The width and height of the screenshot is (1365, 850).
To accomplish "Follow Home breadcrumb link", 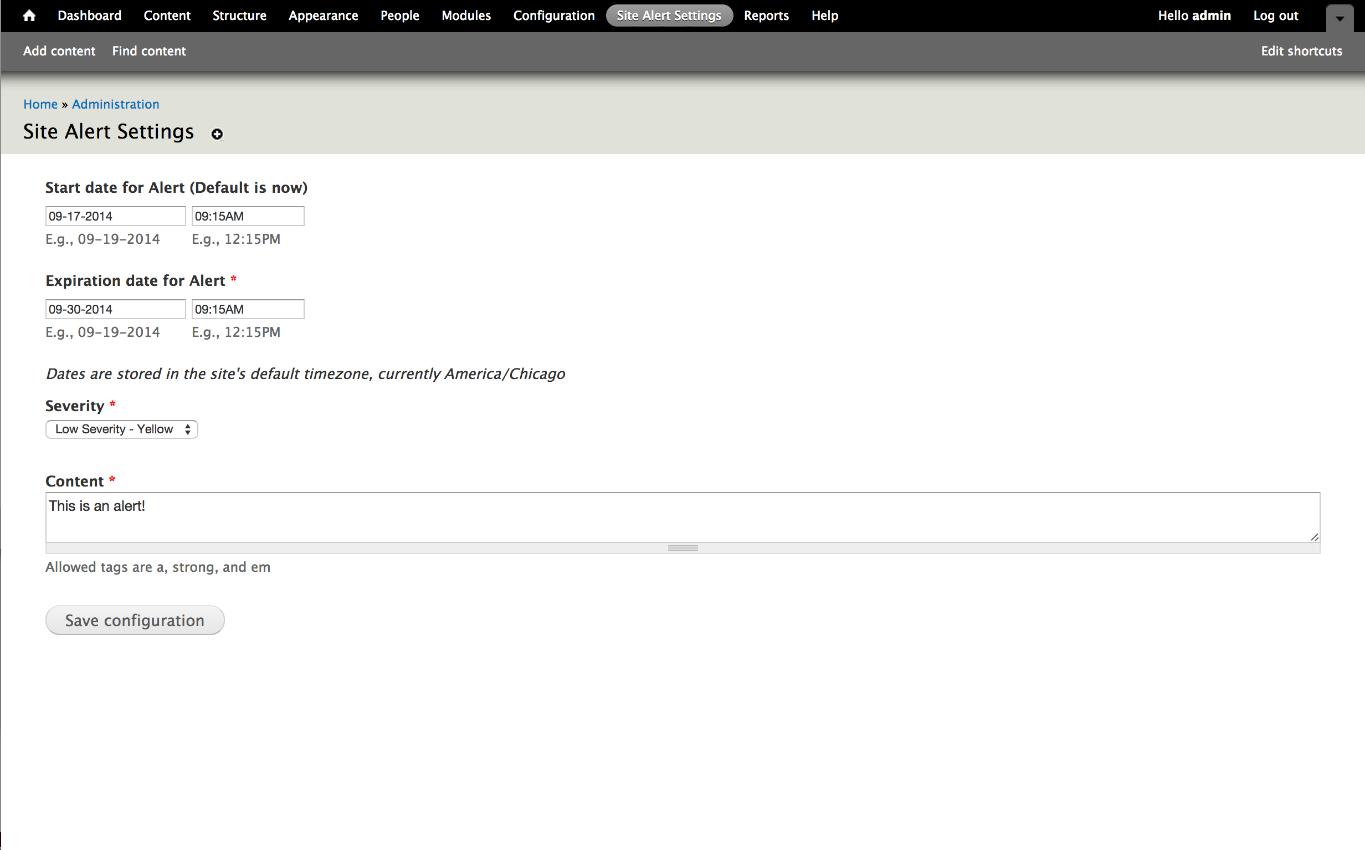I will (x=40, y=104).
